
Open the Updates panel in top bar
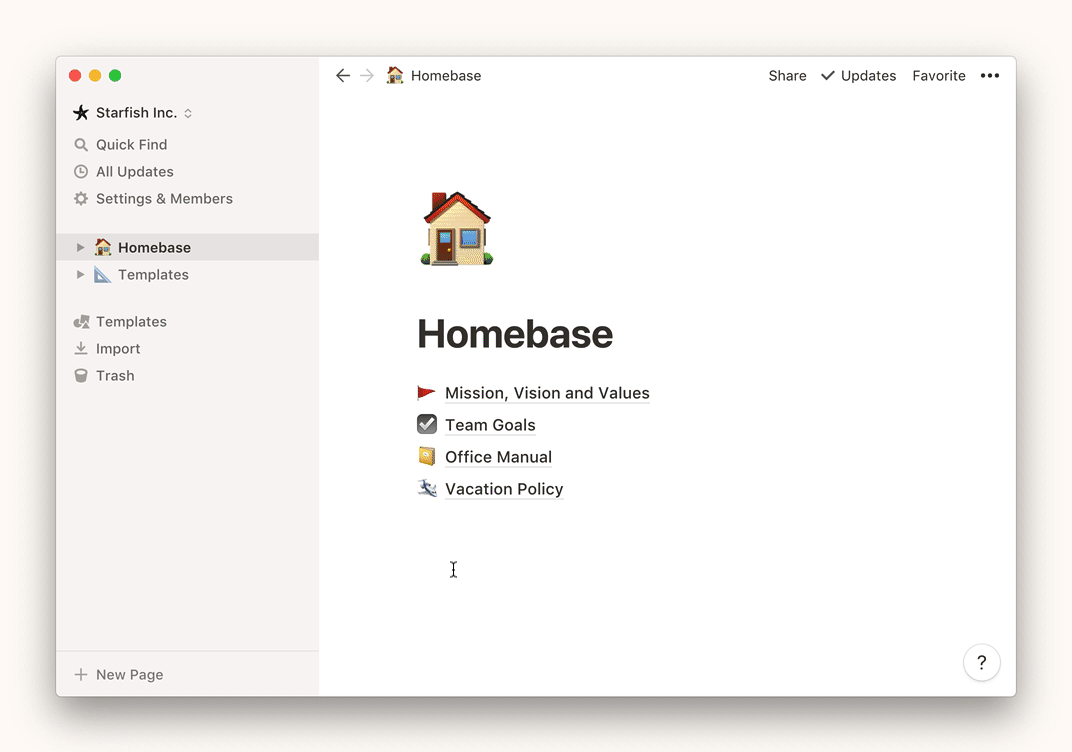[858, 76]
